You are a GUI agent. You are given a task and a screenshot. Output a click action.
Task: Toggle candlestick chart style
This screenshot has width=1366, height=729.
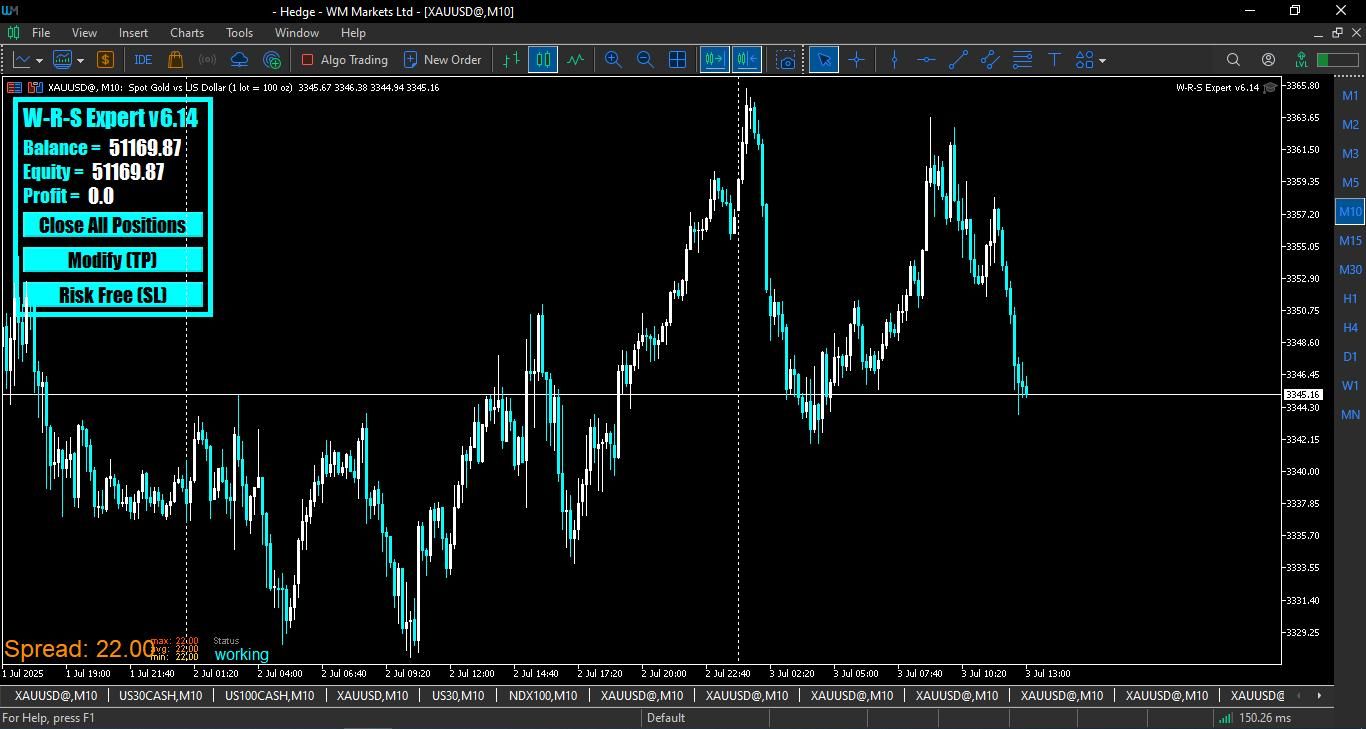click(543, 60)
